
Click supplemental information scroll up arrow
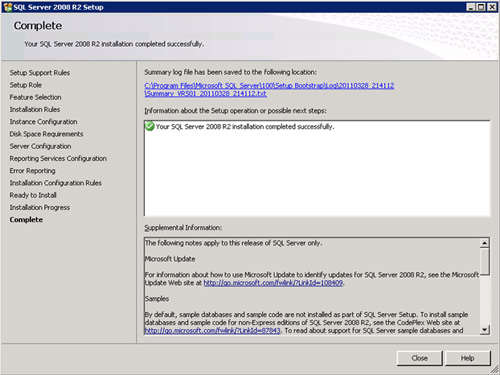(485, 243)
